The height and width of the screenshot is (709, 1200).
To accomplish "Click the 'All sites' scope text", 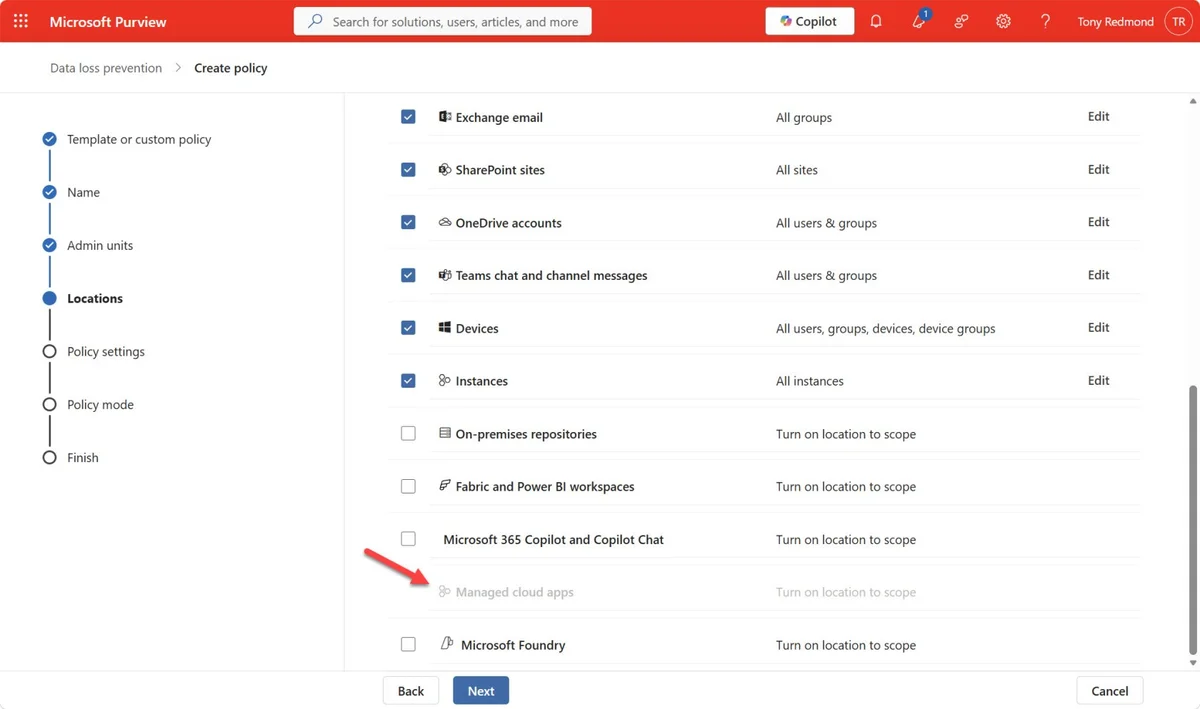I will [x=797, y=170].
